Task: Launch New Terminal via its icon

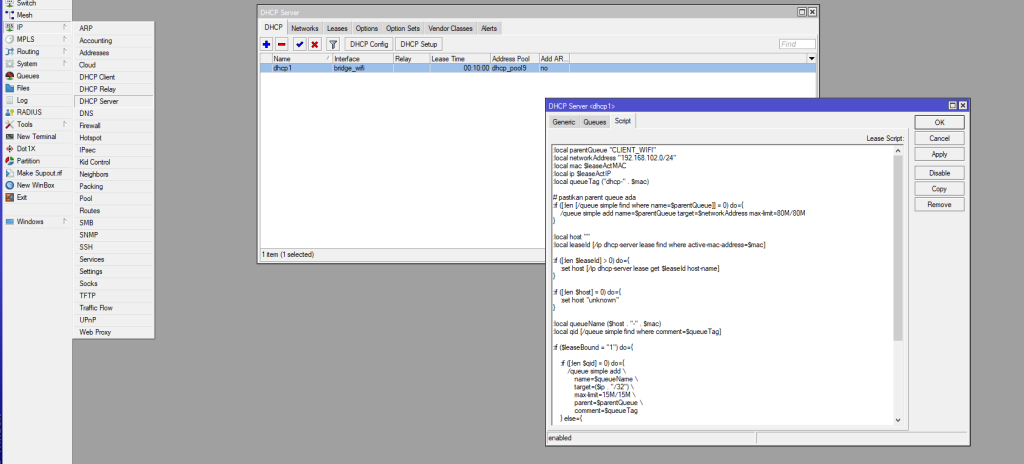Action: pos(10,137)
